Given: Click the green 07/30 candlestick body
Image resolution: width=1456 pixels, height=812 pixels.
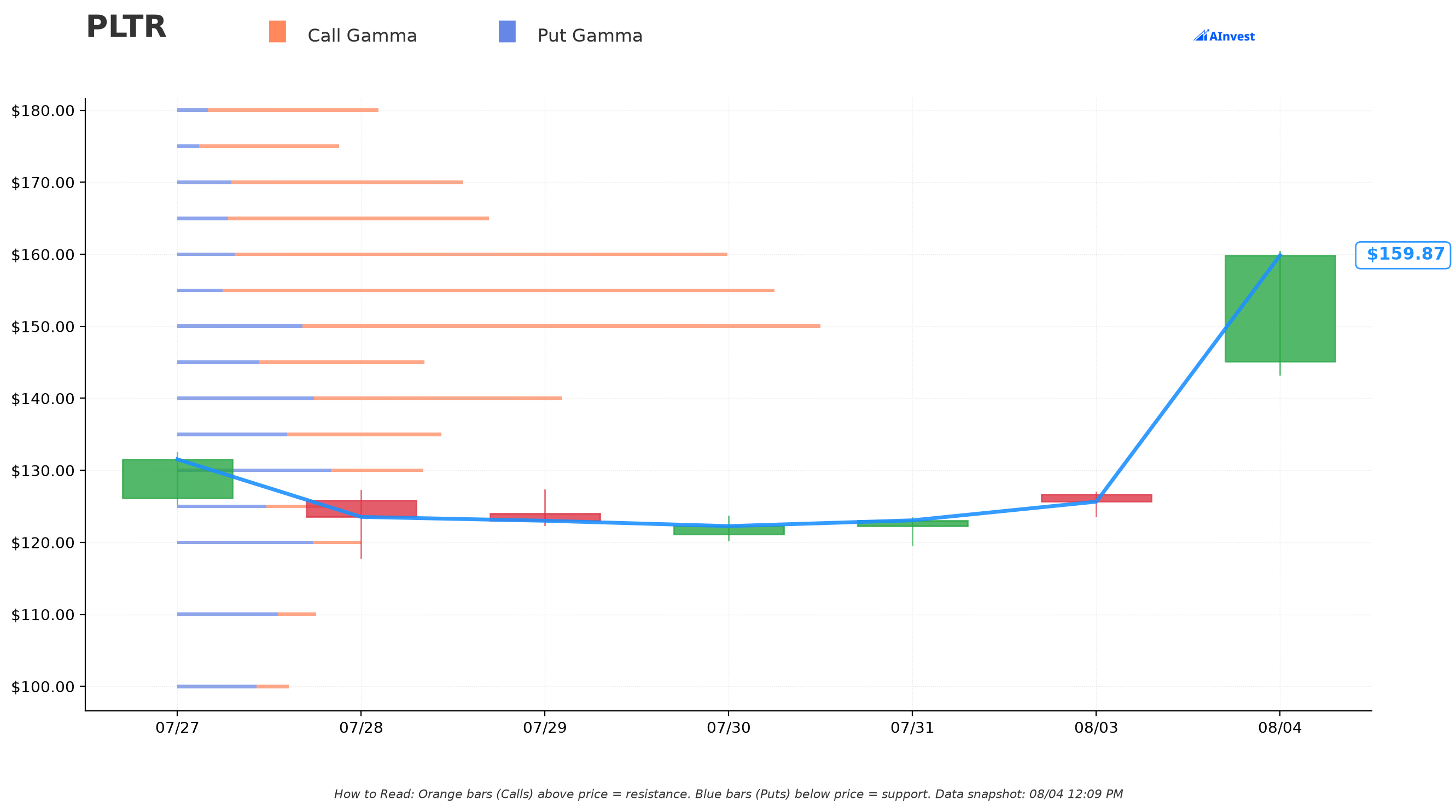Looking at the screenshot, I should coord(729,530).
